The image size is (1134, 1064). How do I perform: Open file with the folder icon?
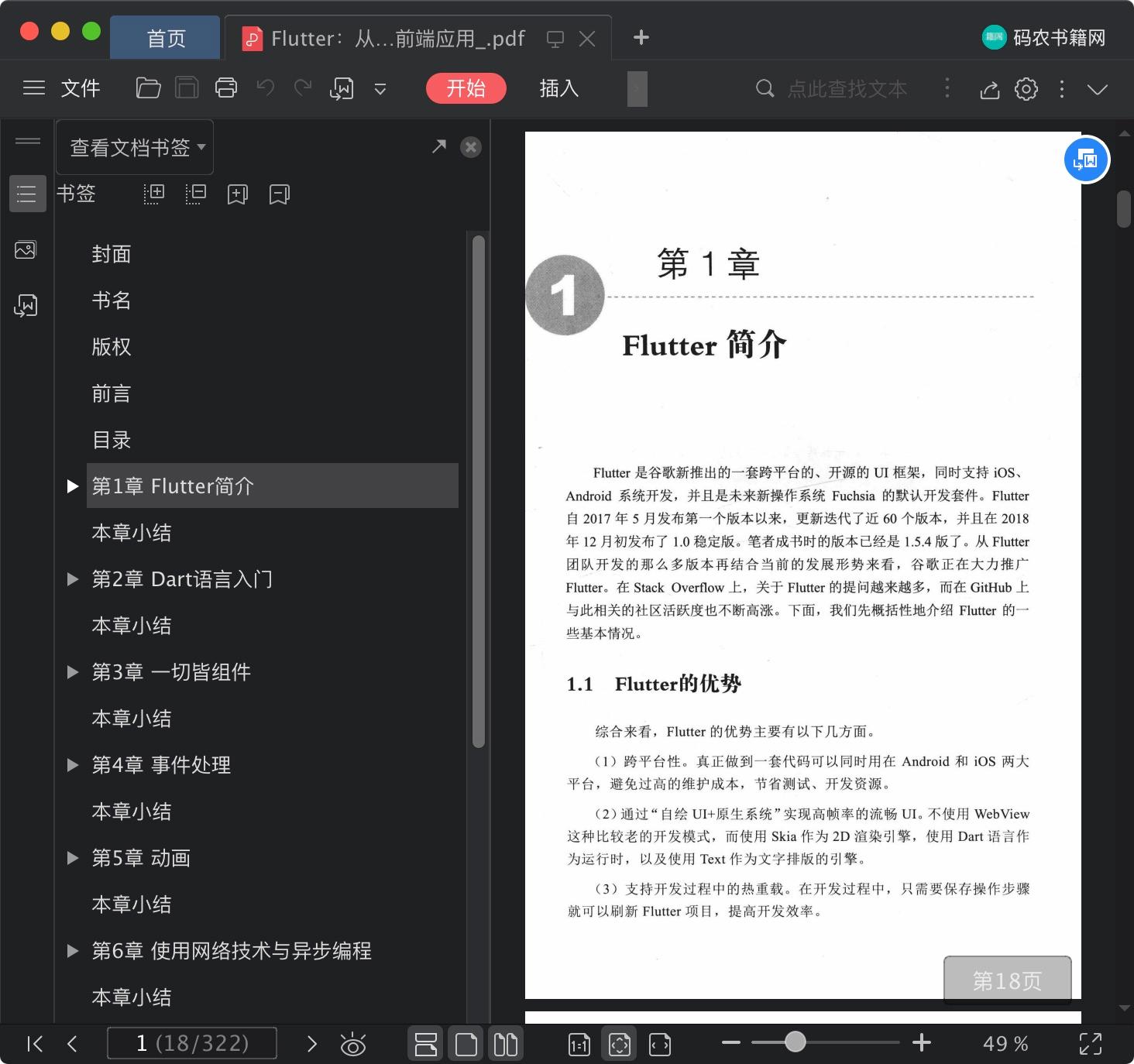pos(148,88)
